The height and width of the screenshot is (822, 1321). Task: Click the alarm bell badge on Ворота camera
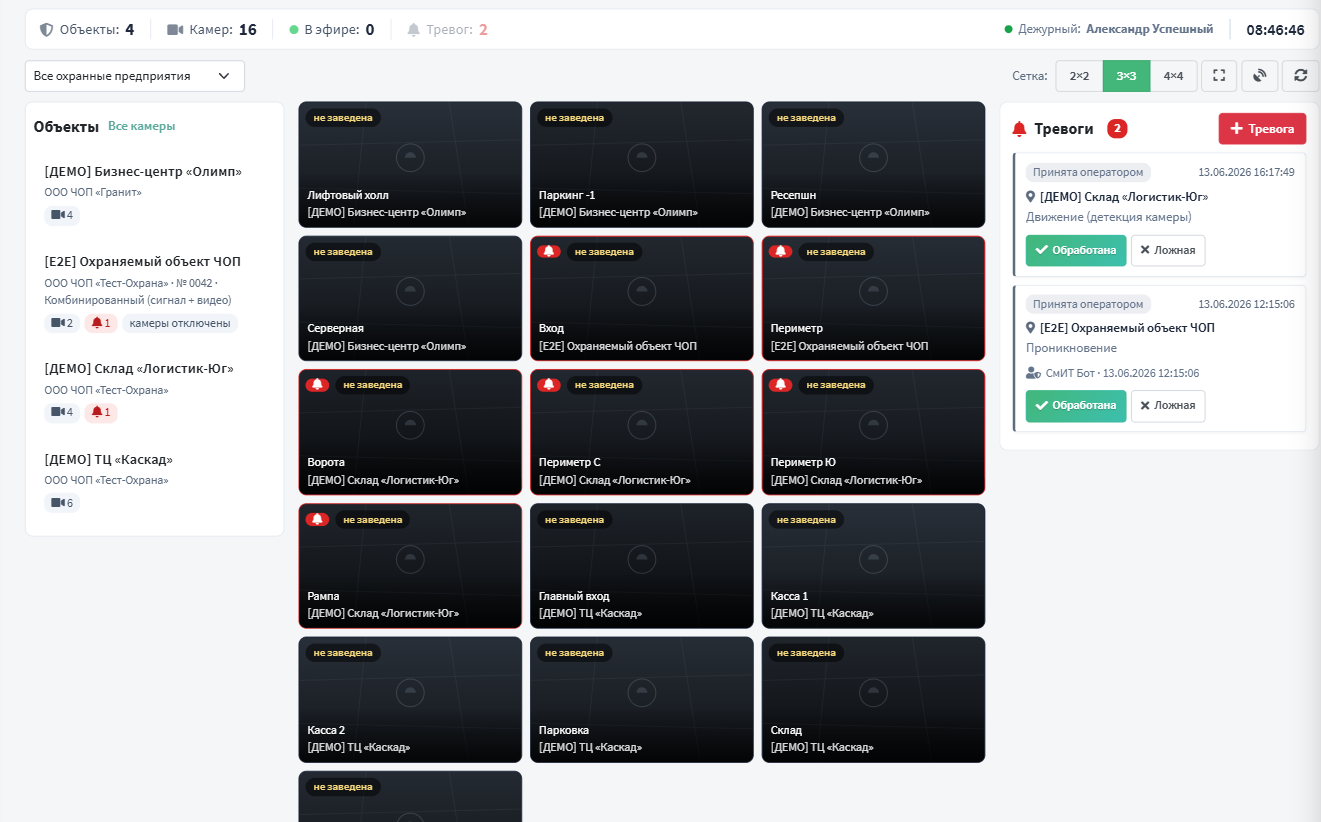coord(317,385)
